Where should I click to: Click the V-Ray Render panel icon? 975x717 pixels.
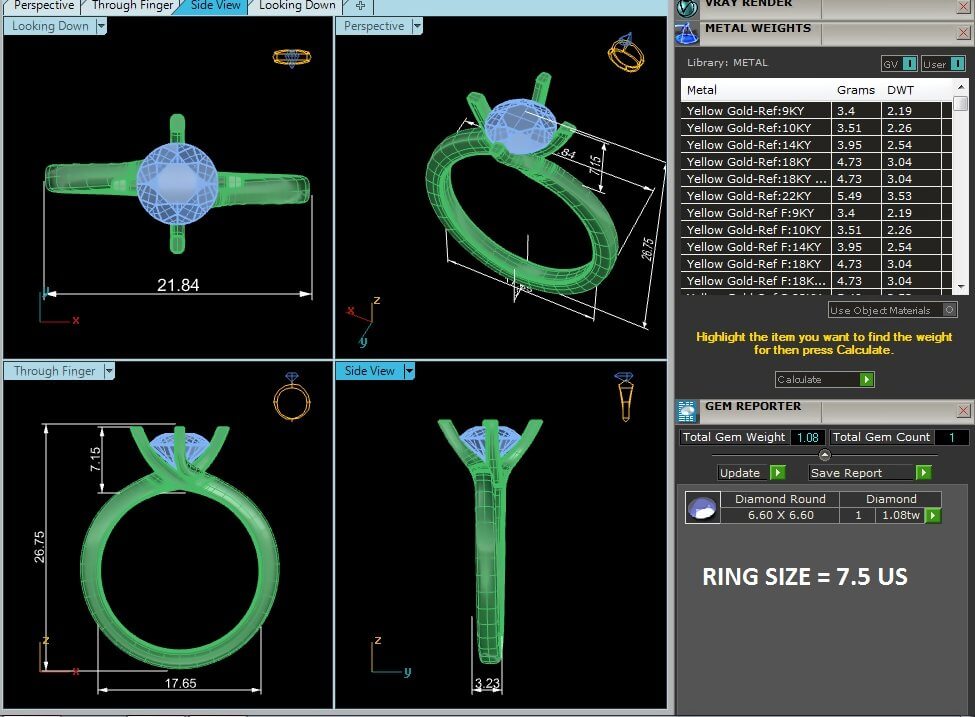click(687, 6)
